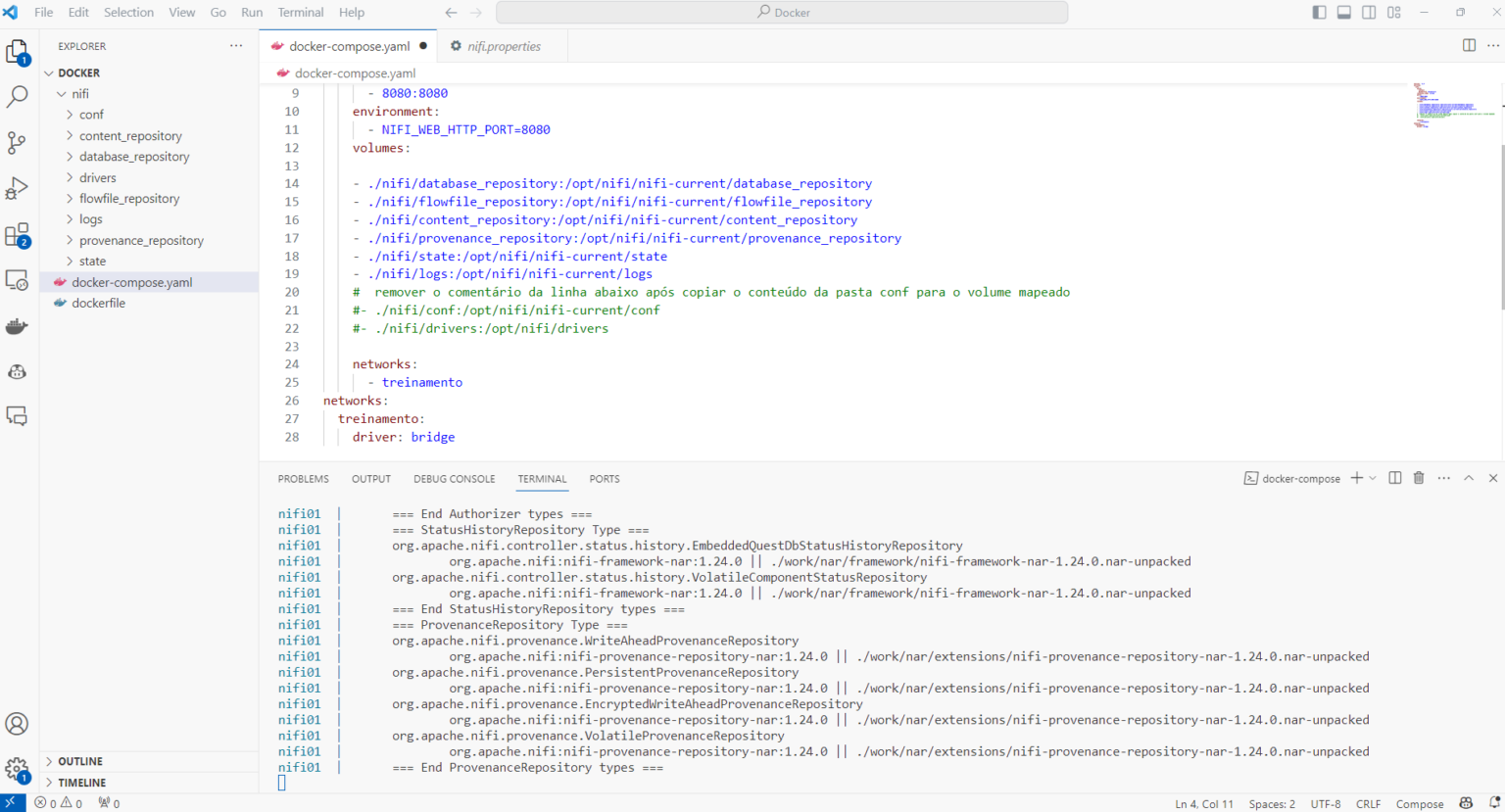Split the editor to the right
Screen dimensions: 1505x812
pyautogui.click(x=1469, y=45)
